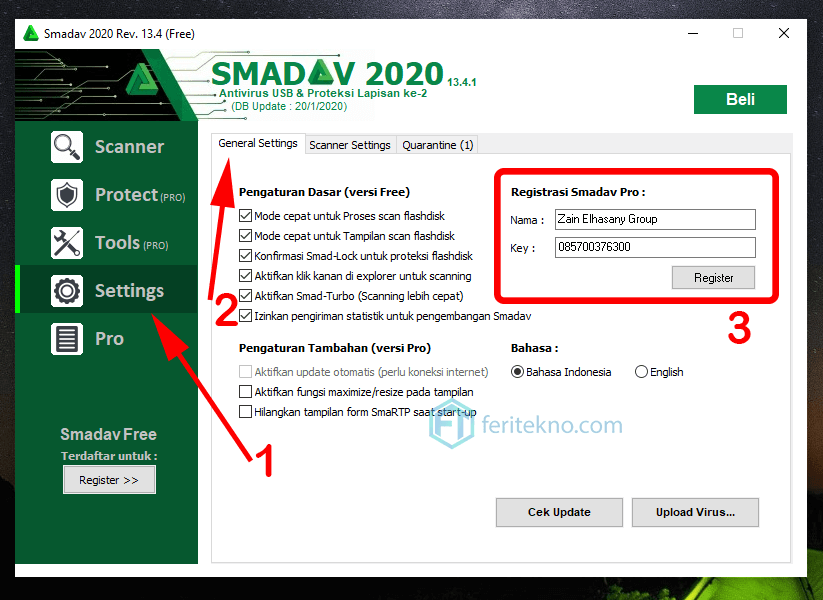Disable Aktifkan Smad-Turbo checkbox

click(x=245, y=296)
